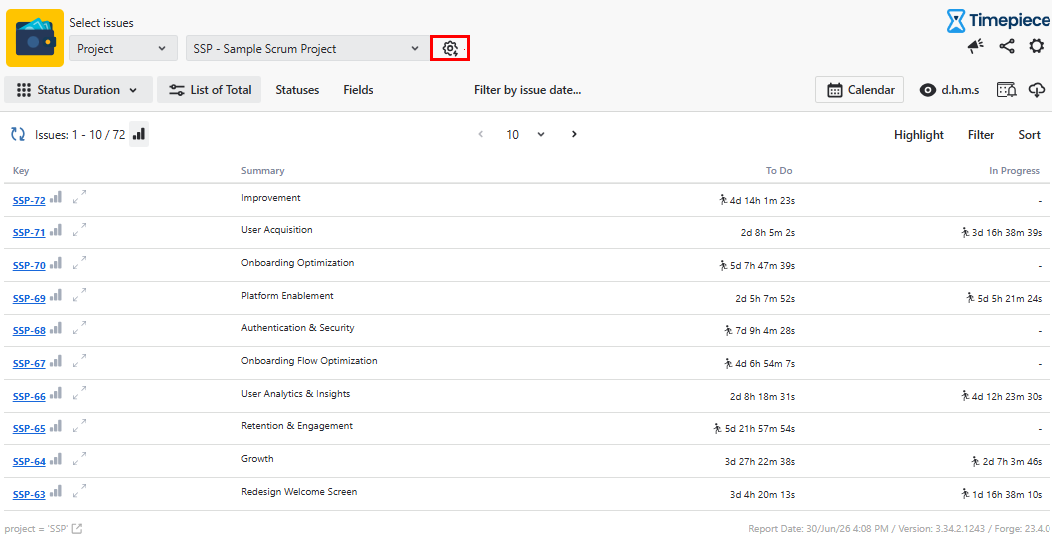Viewport: 1052px width, 541px height.
Task: Click the summary 'Platform Enablement'
Action: point(287,295)
